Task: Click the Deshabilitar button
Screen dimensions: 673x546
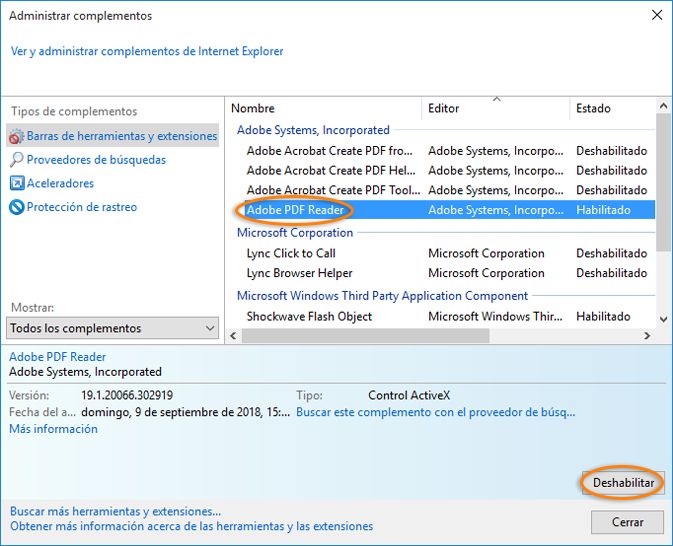Action: click(x=623, y=483)
